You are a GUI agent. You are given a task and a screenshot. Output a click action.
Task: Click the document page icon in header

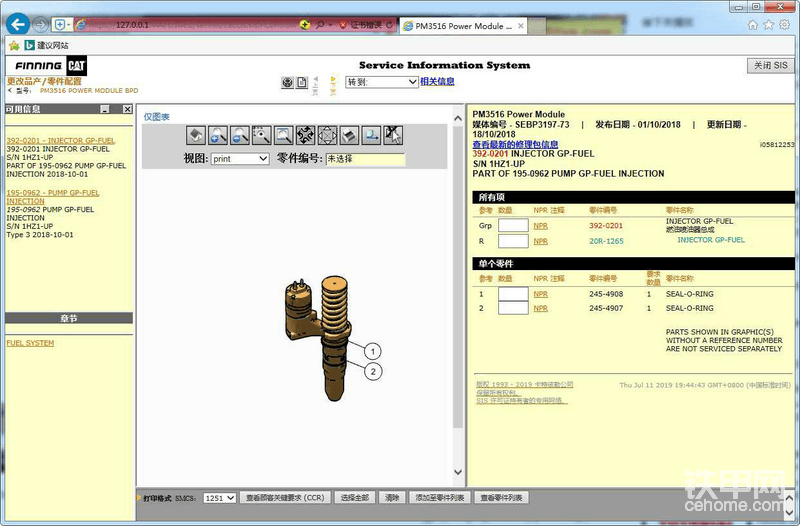302,82
